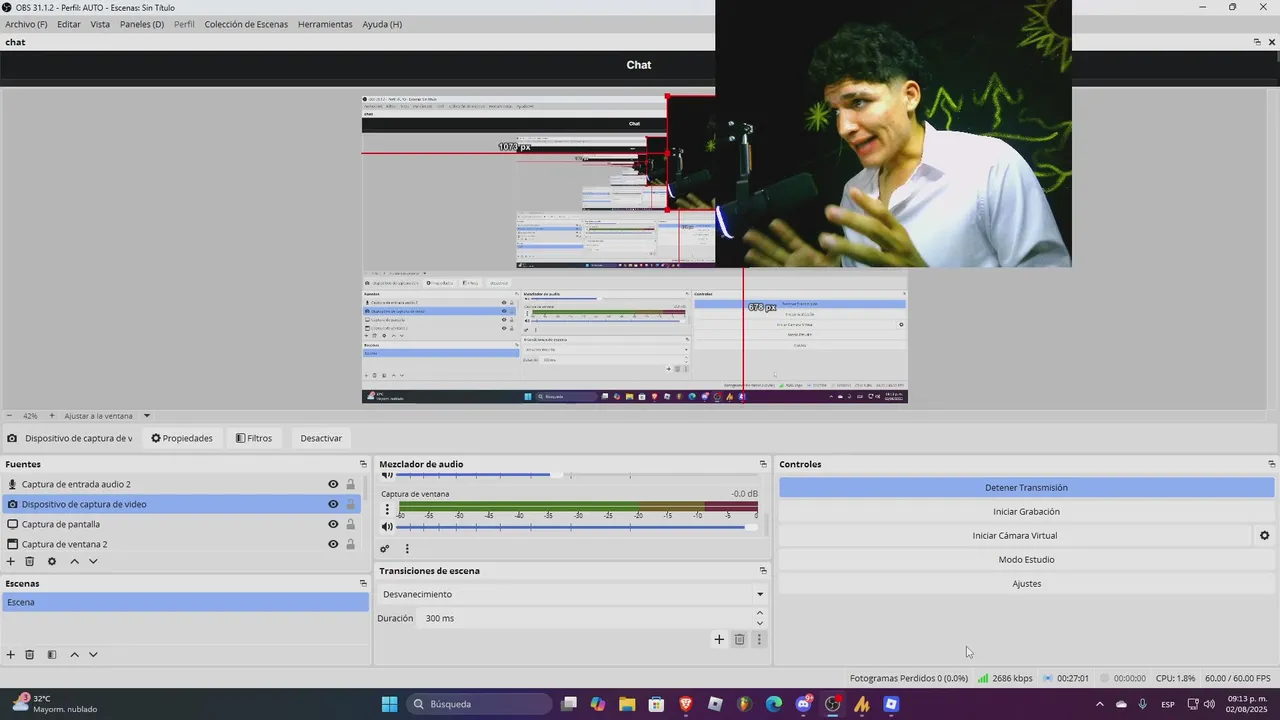
Task: Open the Colección de Escenas menu
Action: (246, 24)
